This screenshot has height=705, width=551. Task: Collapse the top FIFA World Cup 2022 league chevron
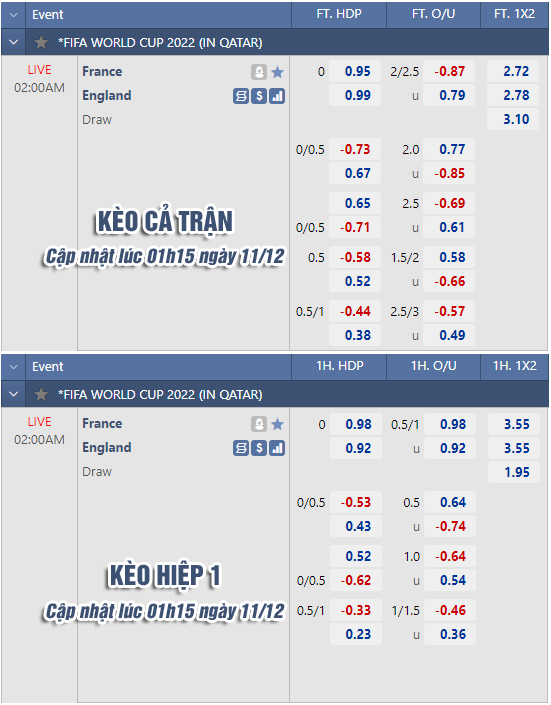coord(13,43)
